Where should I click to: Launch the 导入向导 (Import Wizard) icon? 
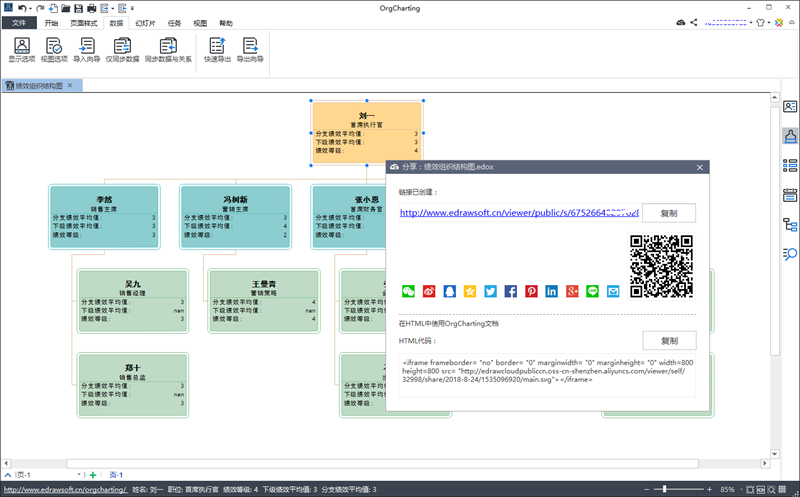click(x=87, y=50)
